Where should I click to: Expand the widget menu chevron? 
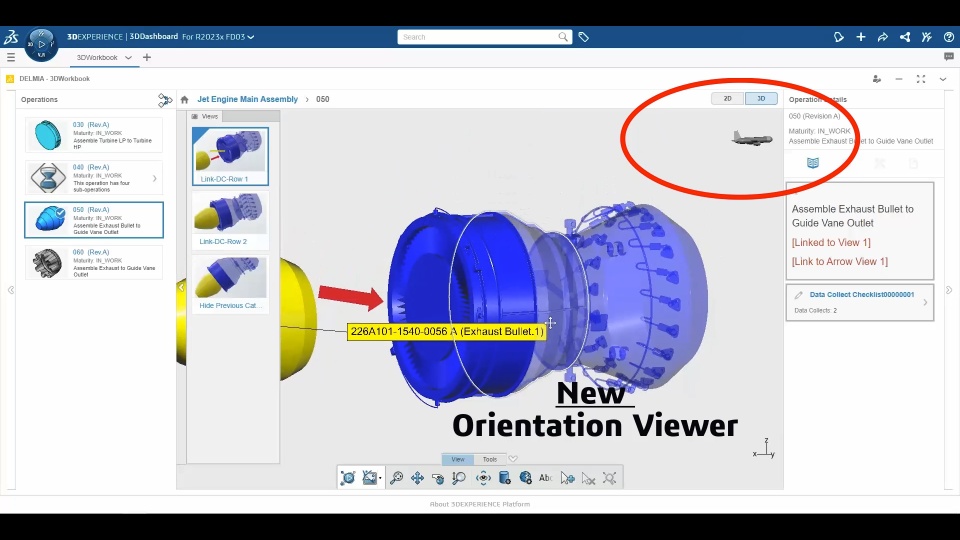click(x=943, y=79)
